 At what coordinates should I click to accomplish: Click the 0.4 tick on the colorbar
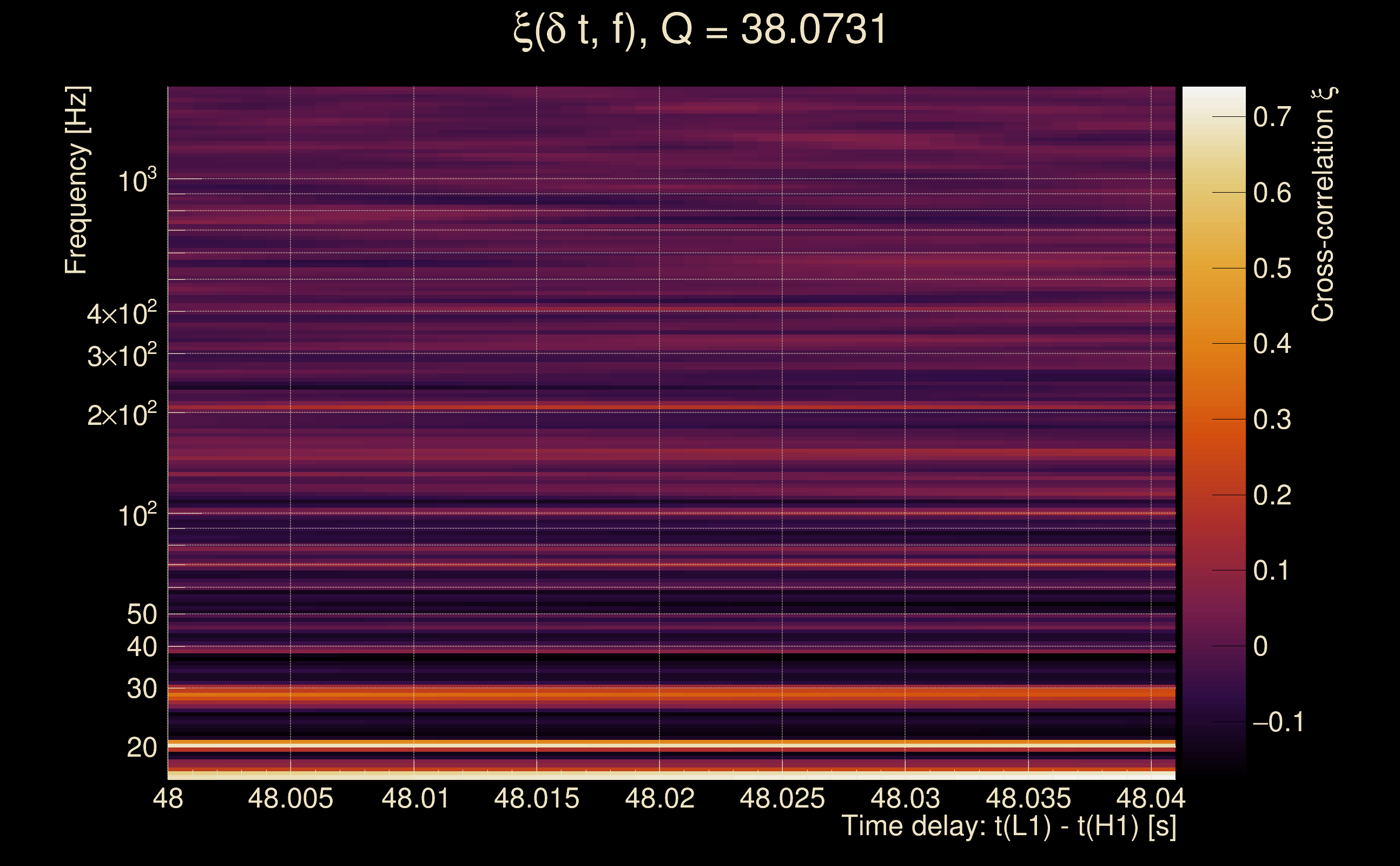(x=1272, y=344)
